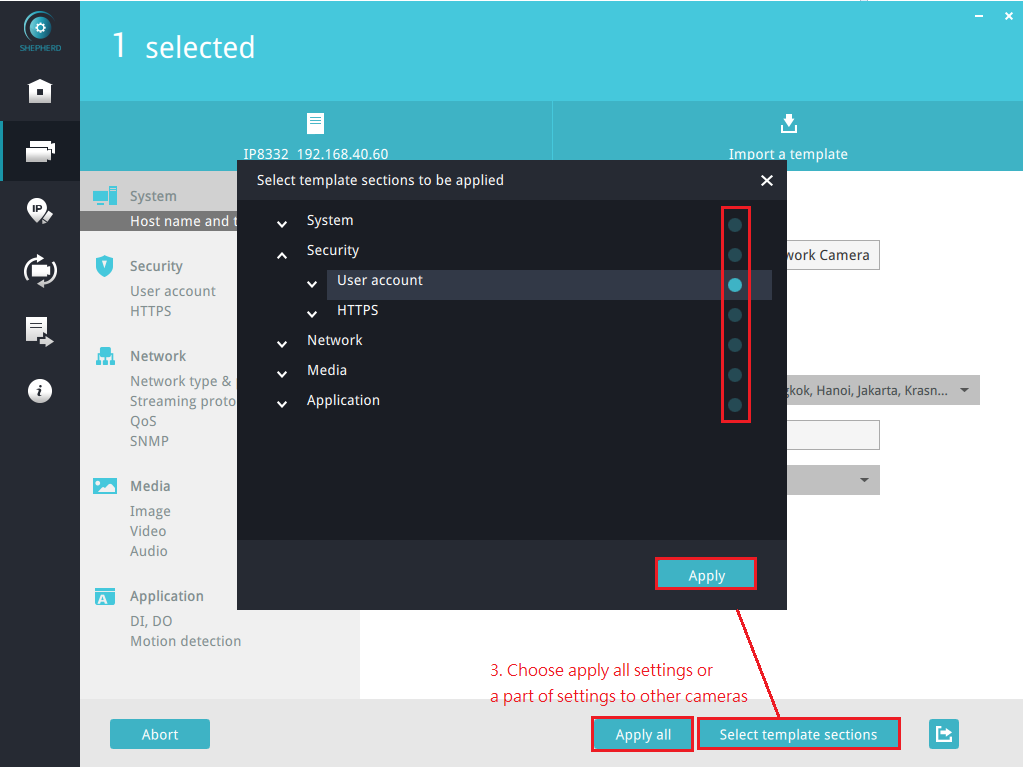Close the template sections dialog

click(766, 181)
